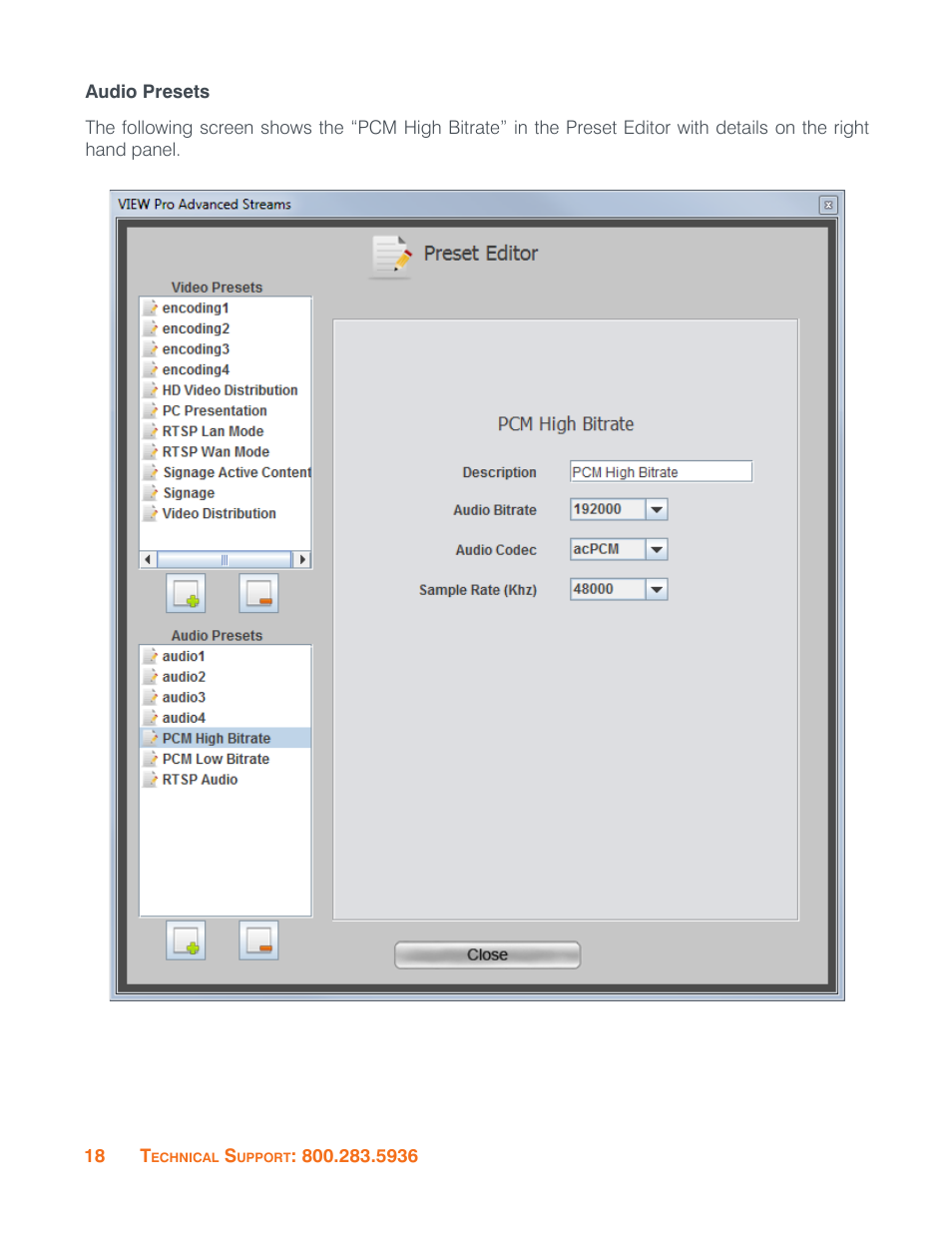Viewport: 952px width, 1233px height.
Task: Open the Audio Bitrate dropdown arrow
Action: (x=657, y=509)
